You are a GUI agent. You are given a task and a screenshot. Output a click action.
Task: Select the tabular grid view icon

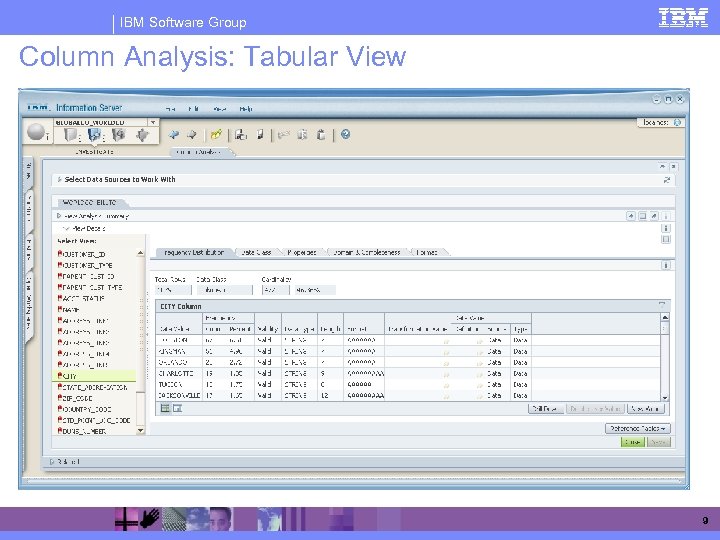click(x=165, y=408)
